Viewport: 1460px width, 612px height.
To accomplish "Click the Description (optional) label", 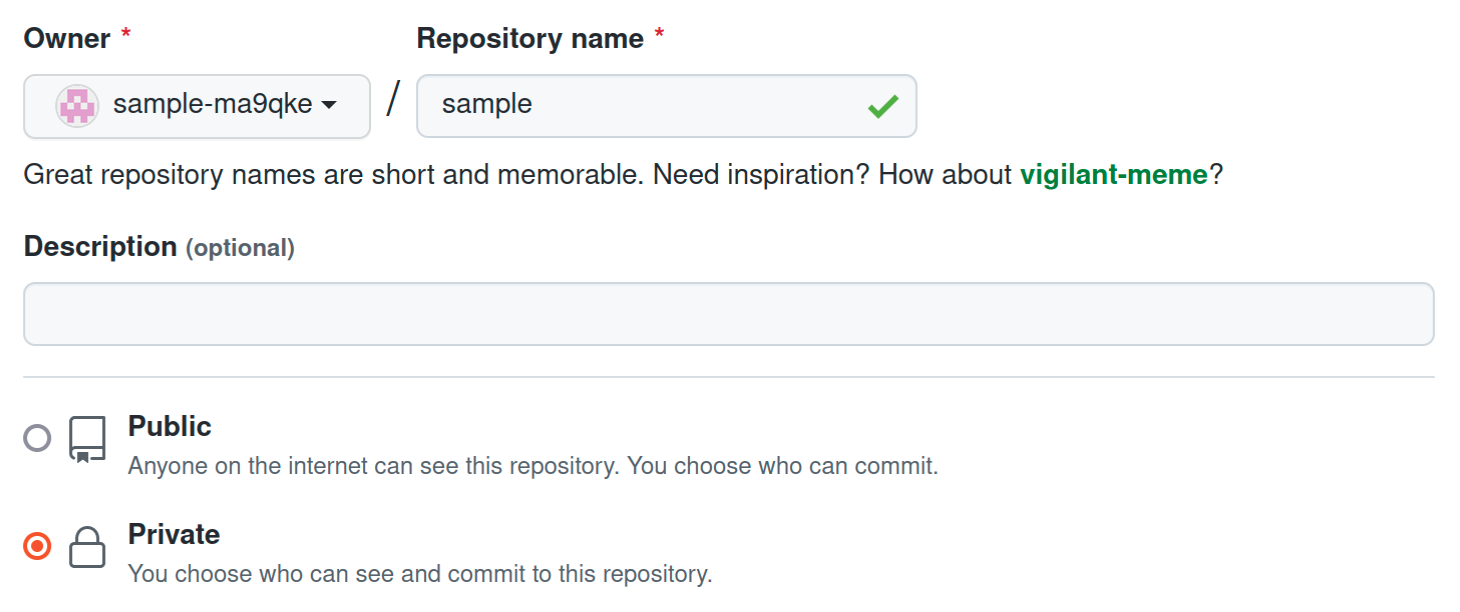I will (x=158, y=246).
